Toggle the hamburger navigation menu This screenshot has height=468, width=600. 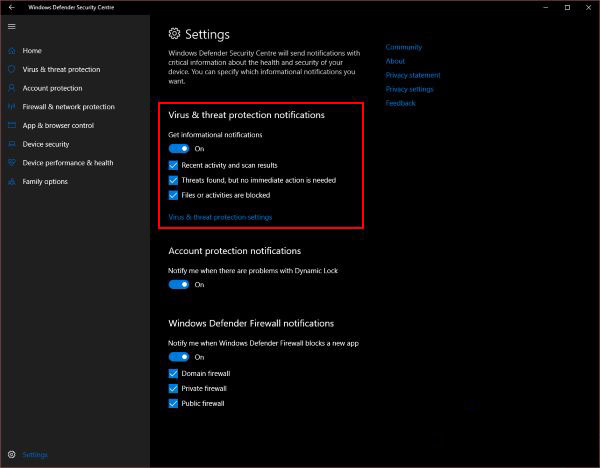pyautogui.click(x=11, y=26)
